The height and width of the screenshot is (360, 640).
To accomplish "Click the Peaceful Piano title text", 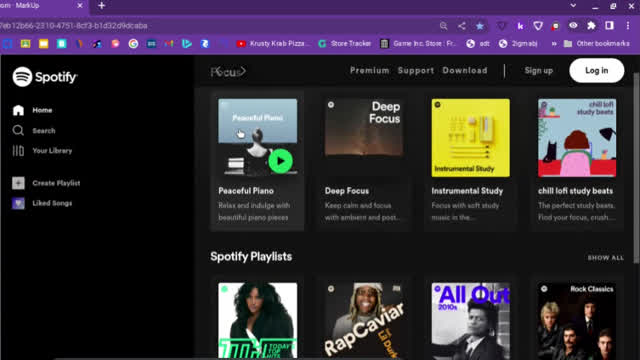I will (246, 191).
